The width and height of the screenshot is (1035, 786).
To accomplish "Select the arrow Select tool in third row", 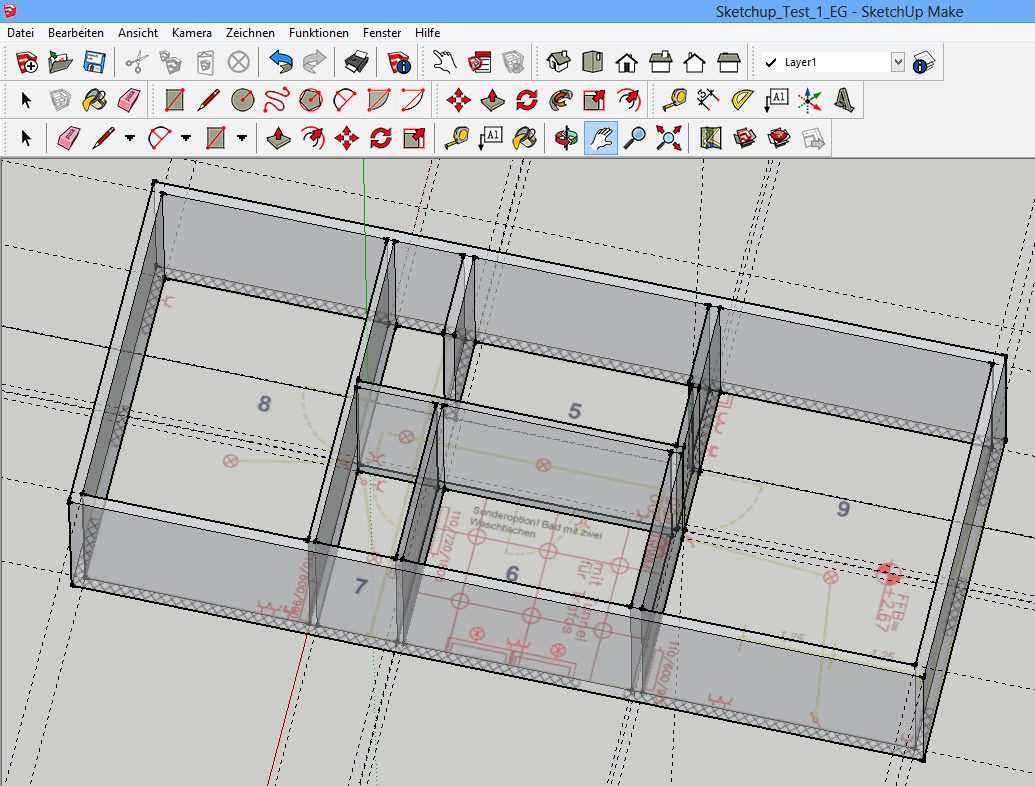I will pos(26,139).
